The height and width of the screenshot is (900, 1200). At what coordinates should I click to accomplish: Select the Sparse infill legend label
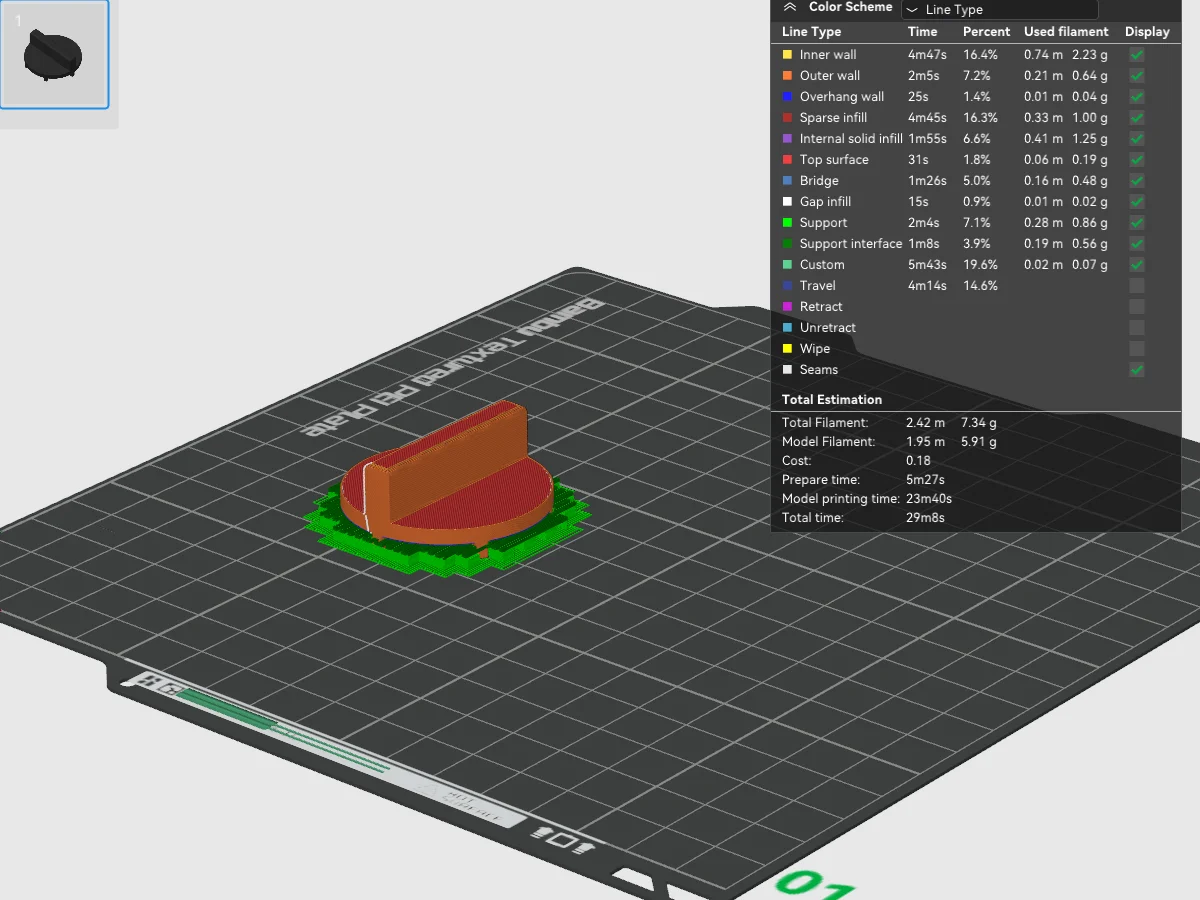[x=833, y=118]
